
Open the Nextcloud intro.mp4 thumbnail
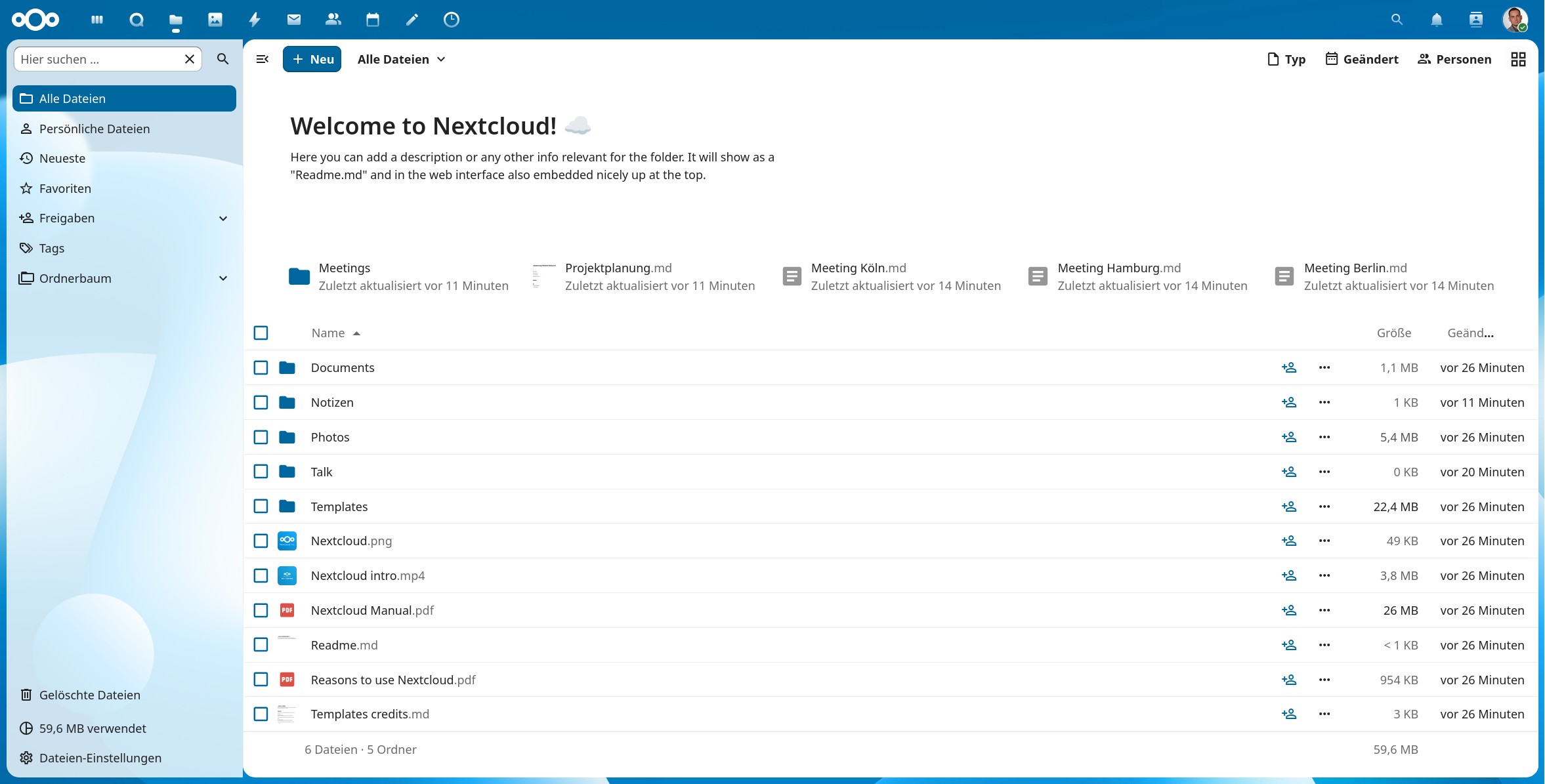pos(287,575)
